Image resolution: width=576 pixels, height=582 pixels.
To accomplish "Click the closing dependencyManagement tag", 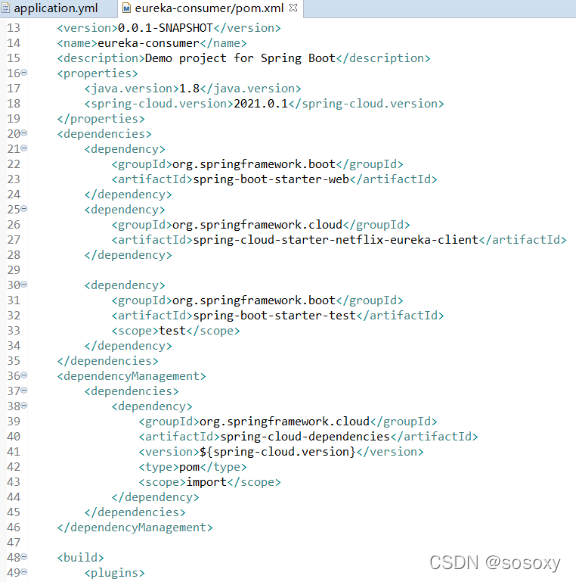I will (135, 528).
